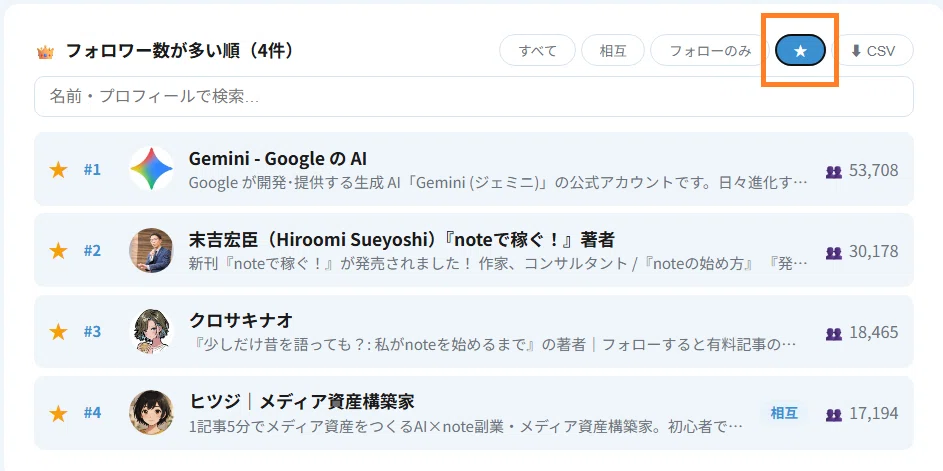The image size is (943, 471).
Task: Click the Gemini sparkle avatar icon
Action: (x=151, y=169)
